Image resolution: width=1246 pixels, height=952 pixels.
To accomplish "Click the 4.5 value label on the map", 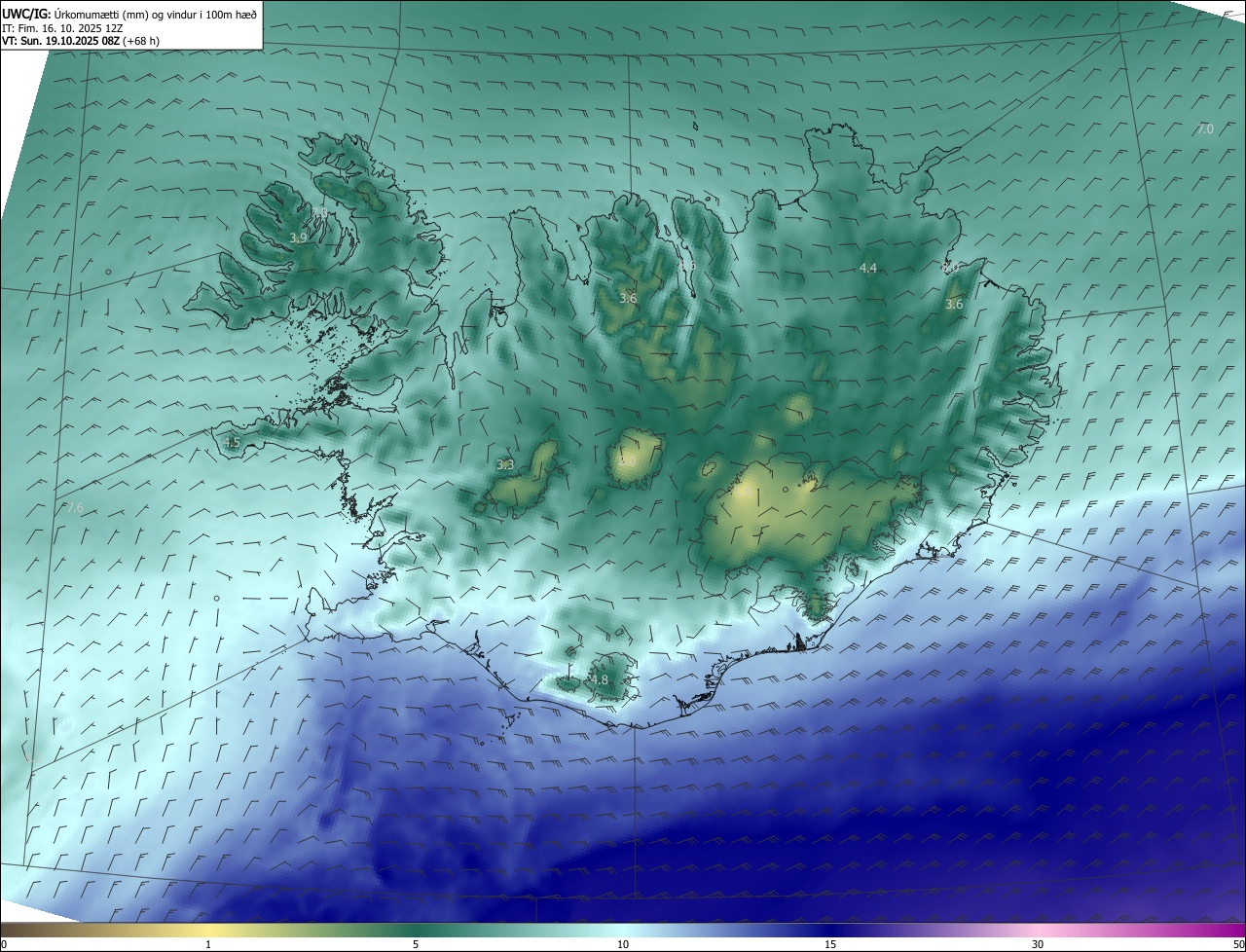I will tap(232, 442).
